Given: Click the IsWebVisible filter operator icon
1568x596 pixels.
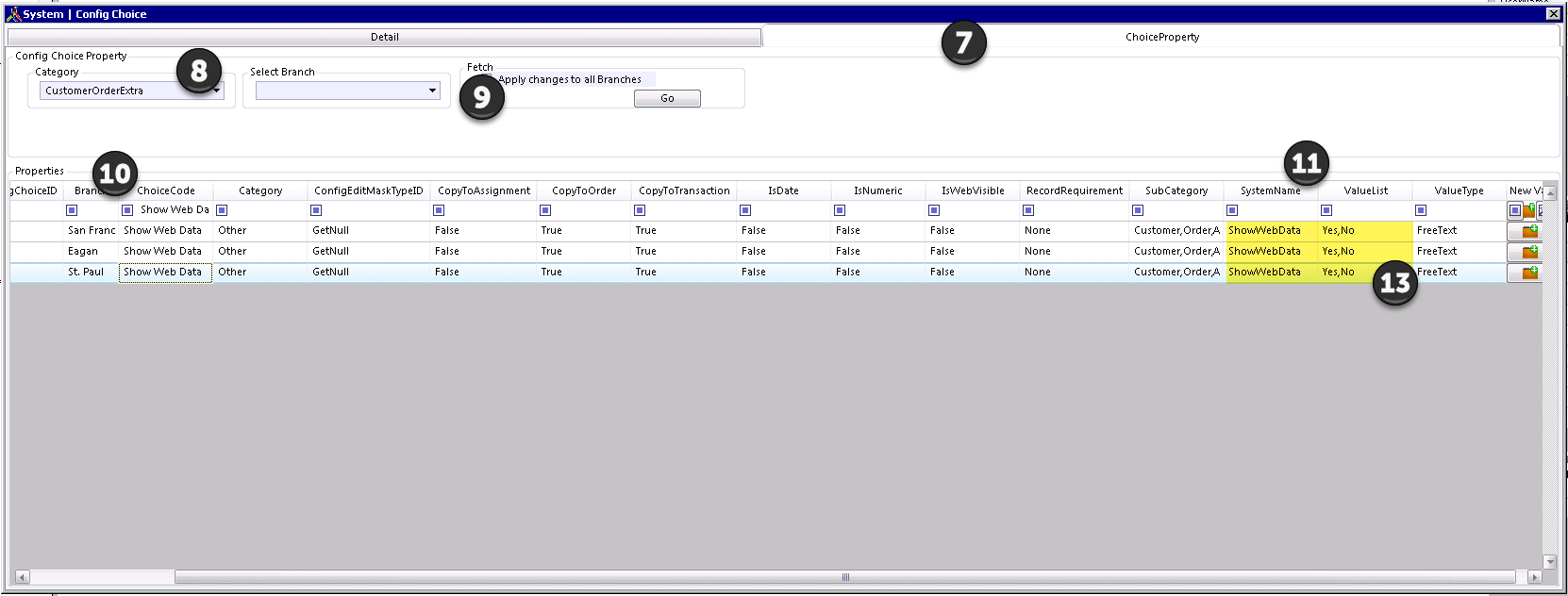Looking at the screenshot, I should coord(934,210).
